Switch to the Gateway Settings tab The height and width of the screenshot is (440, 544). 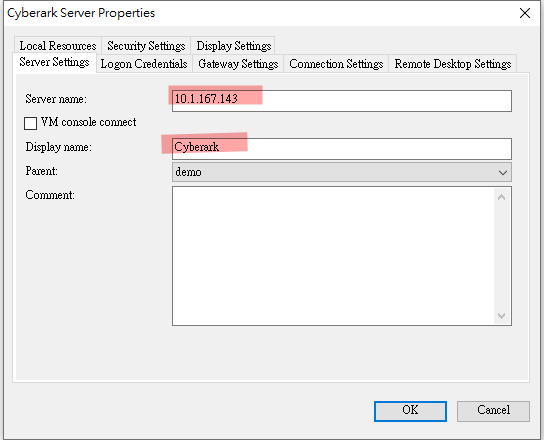tap(238, 64)
